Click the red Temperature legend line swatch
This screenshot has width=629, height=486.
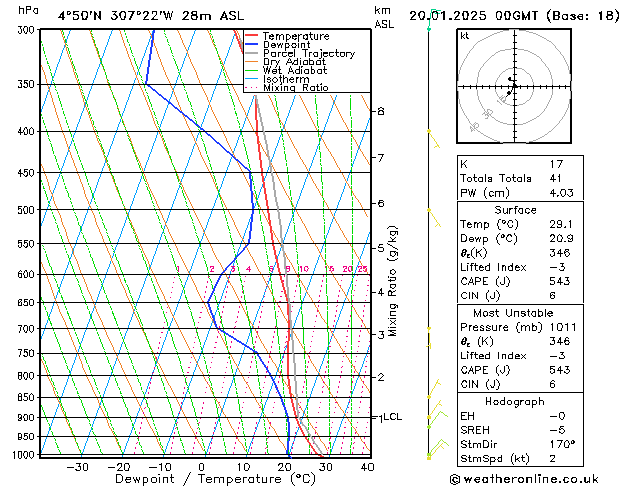(252, 36)
